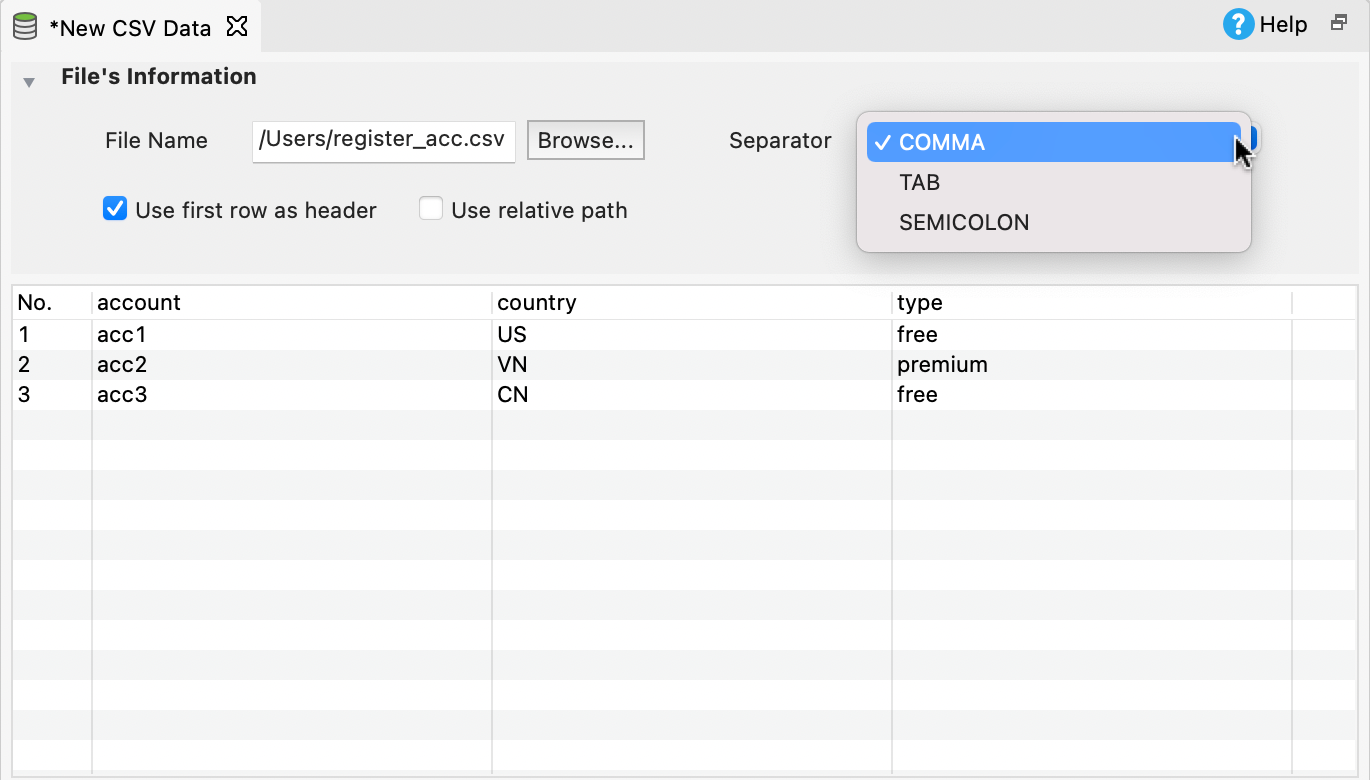Image resolution: width=1370 pixels, height=780 pixels.
Task: Disable the Use first row as header checkbox
Action: 115,209
